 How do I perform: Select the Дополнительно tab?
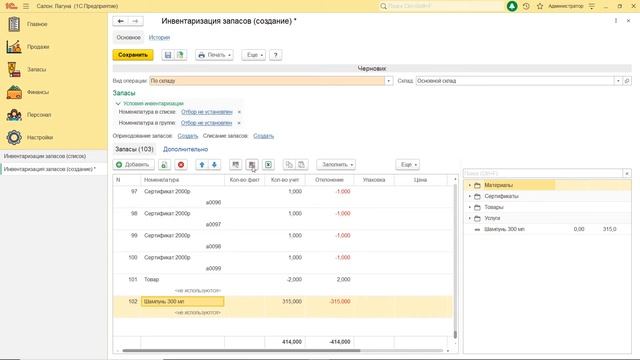185,149
